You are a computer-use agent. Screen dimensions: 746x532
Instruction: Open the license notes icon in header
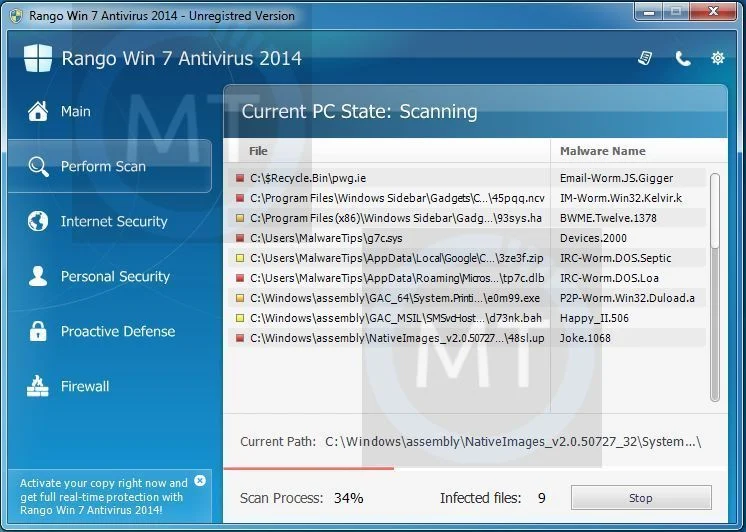[x=645, y=59]
